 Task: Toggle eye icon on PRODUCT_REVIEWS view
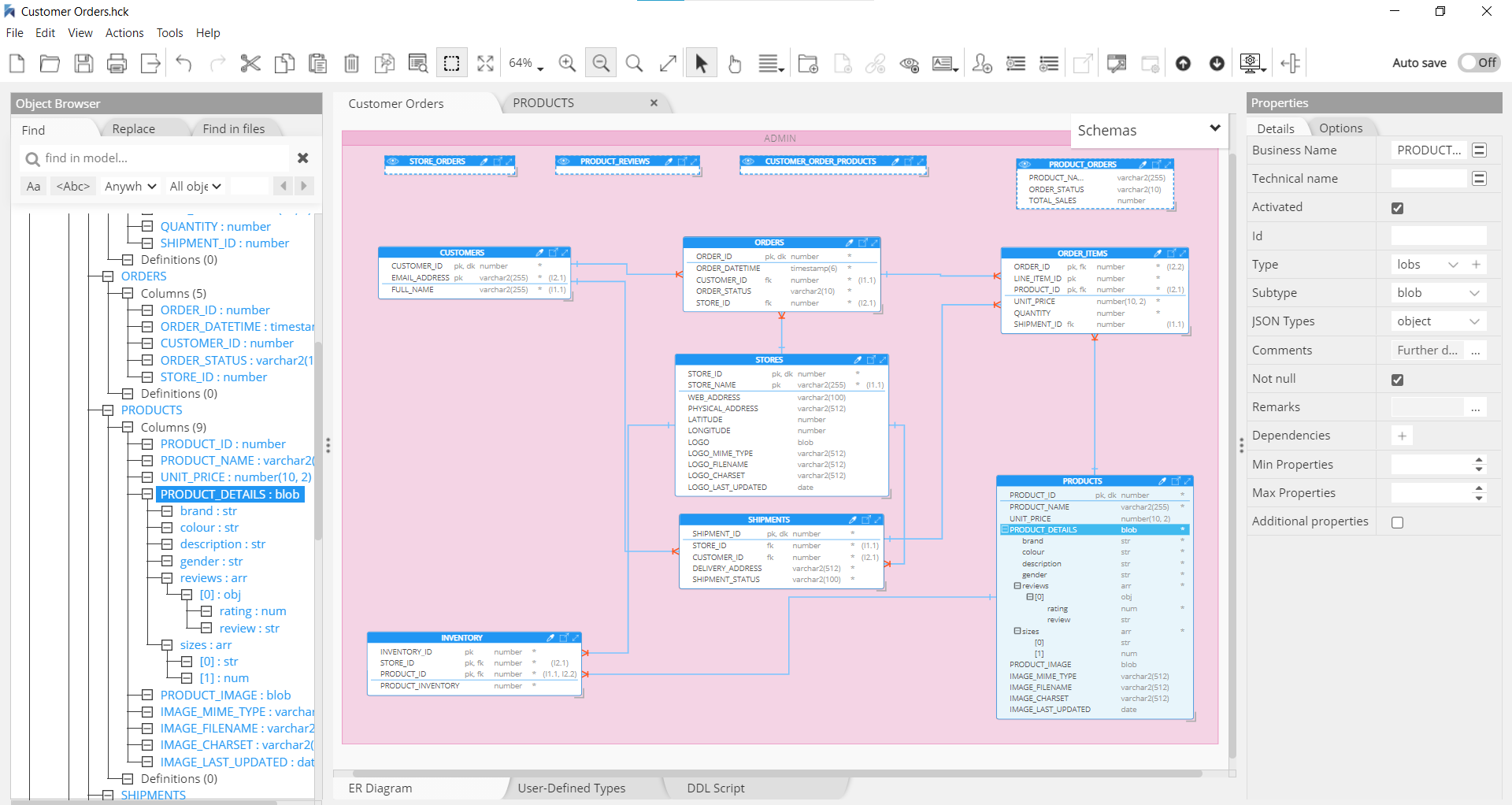(x=564, y=161)
